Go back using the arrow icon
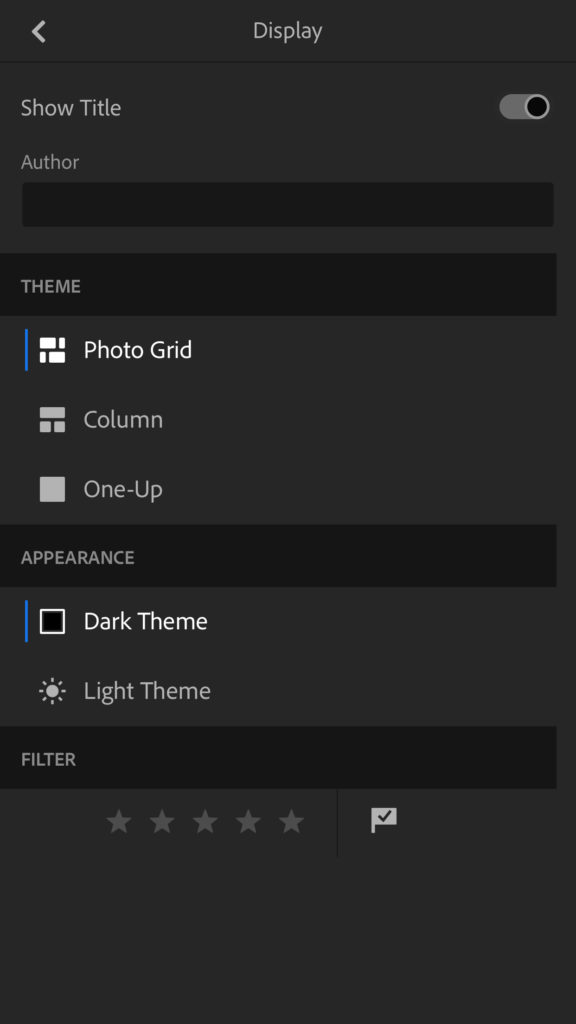 39,31
